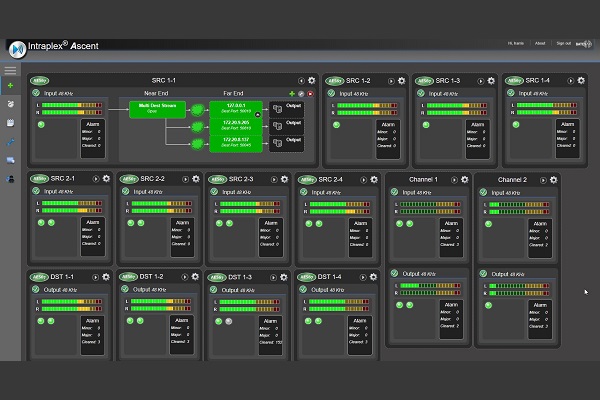
Task: Click the SRC 1-1 title text
Action: [164, 80]
